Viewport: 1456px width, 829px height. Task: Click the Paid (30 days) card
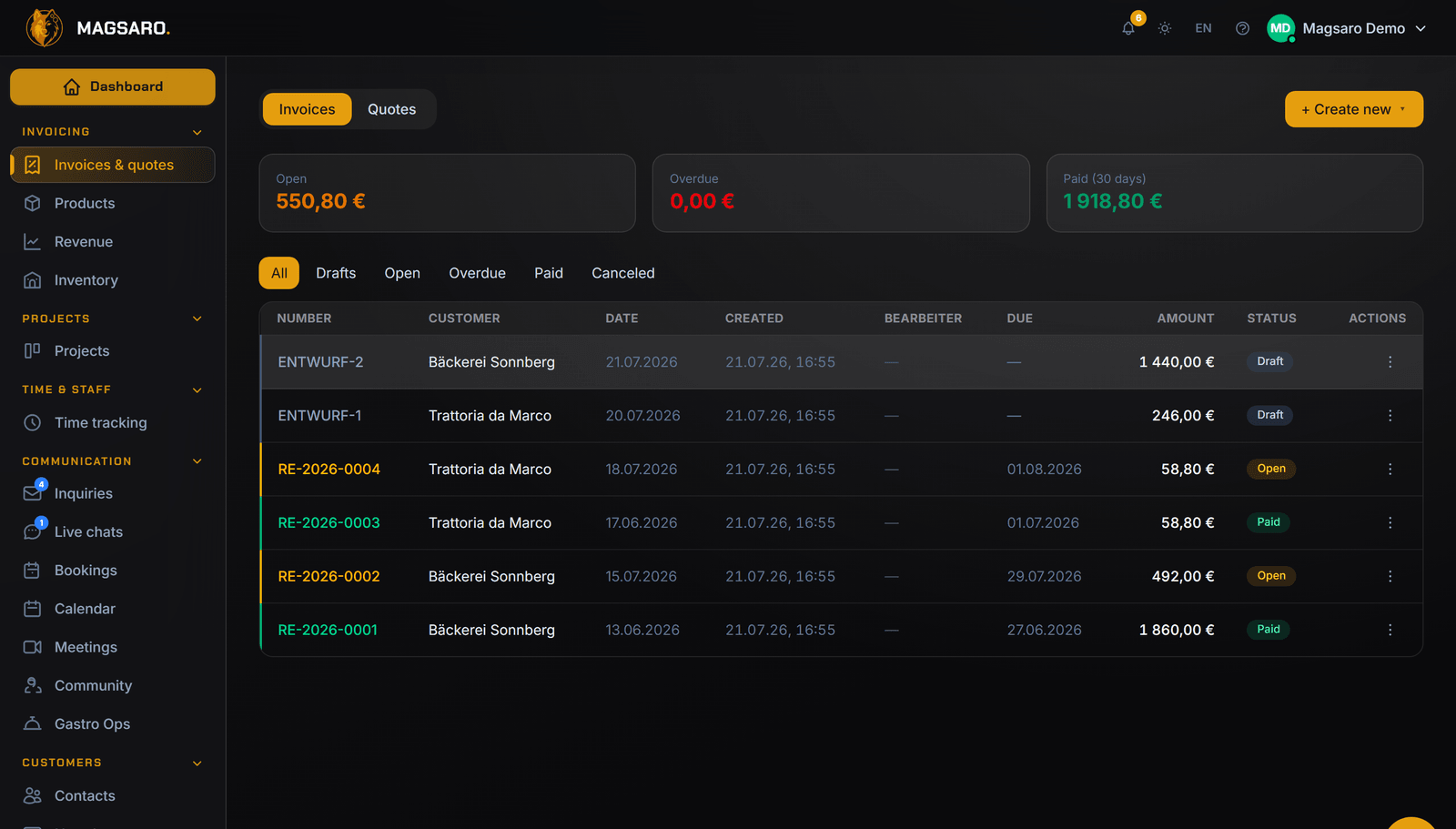pyautogui.click(x=1235, y=193)
